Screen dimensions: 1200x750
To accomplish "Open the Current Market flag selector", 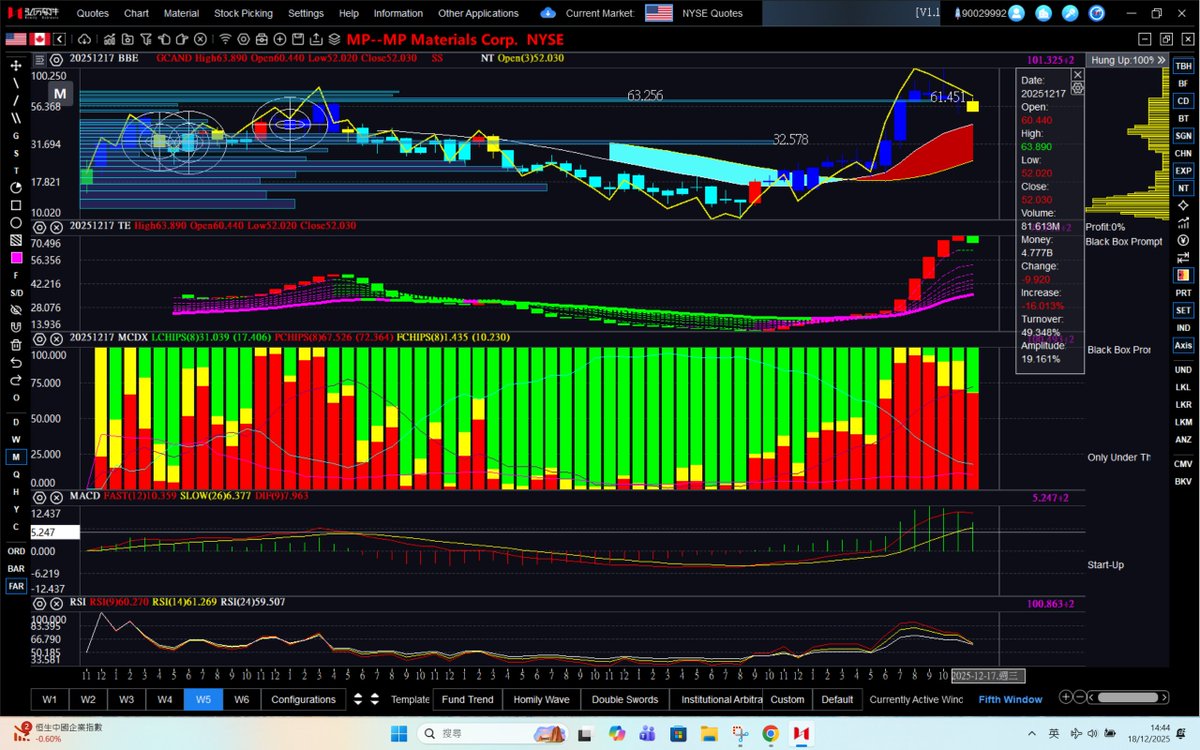I will pyautogui.click(x=659, y=13).
